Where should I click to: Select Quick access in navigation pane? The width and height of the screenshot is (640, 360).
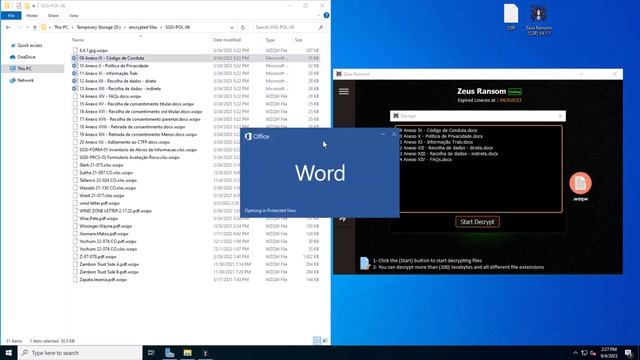pos(29,45)
